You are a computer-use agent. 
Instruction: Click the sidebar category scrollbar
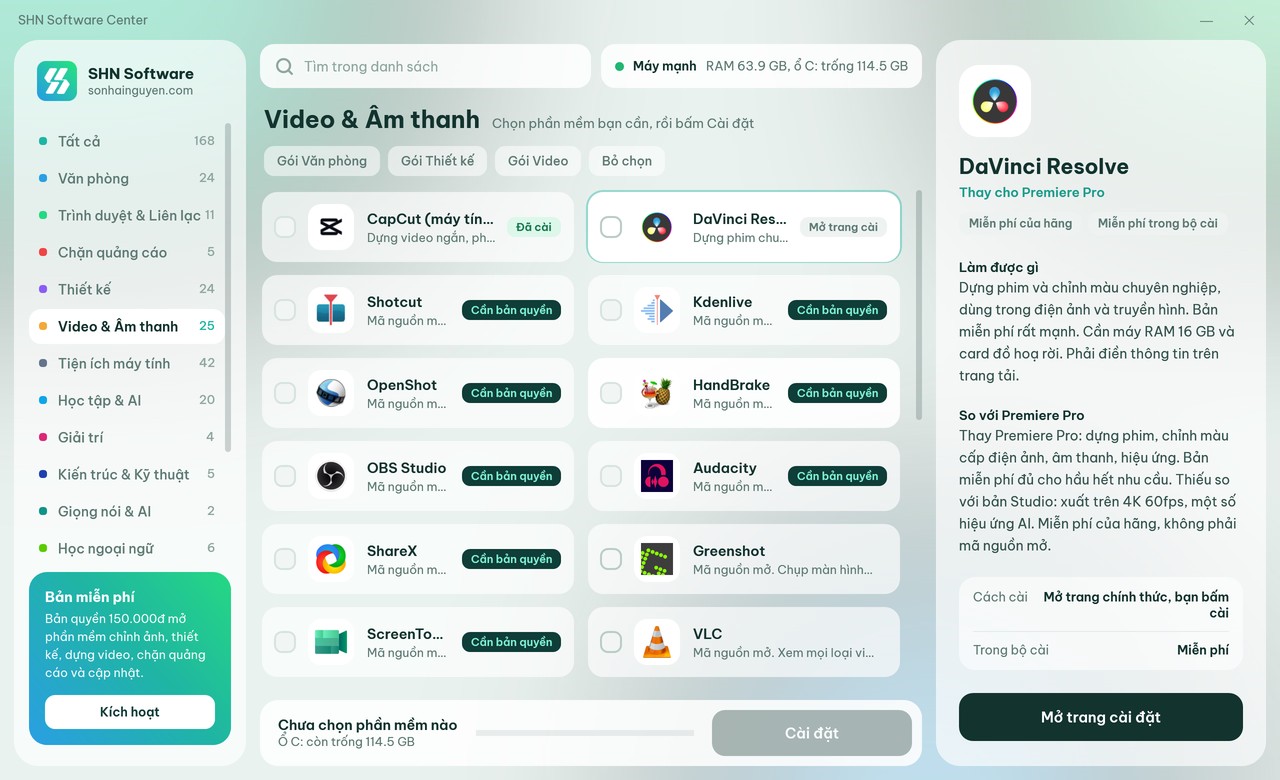coord(228,288)
